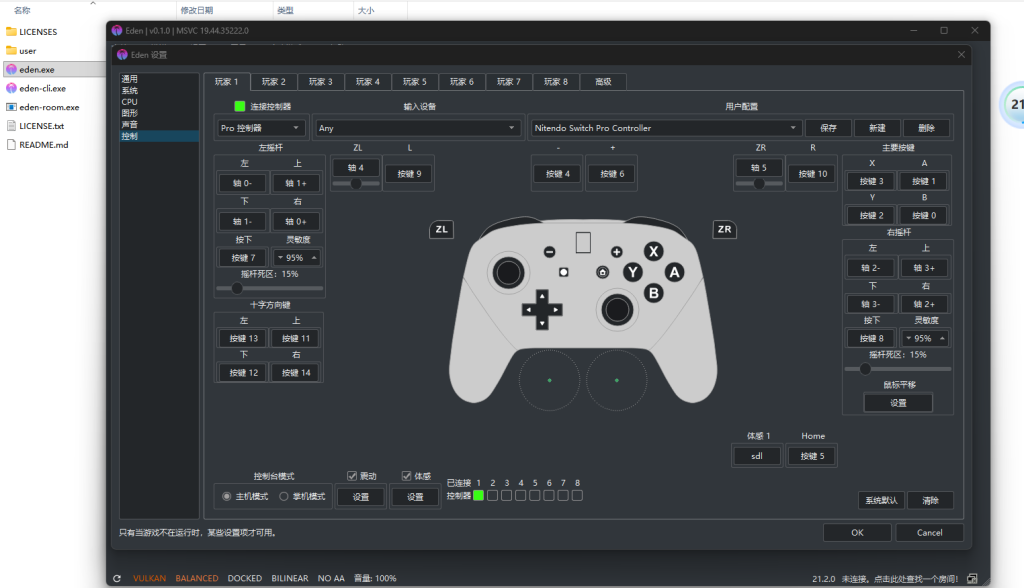Select the 掌机模式 radio button
The width and height of the screenshot is (1024, 588).
[x=283, y=496]
